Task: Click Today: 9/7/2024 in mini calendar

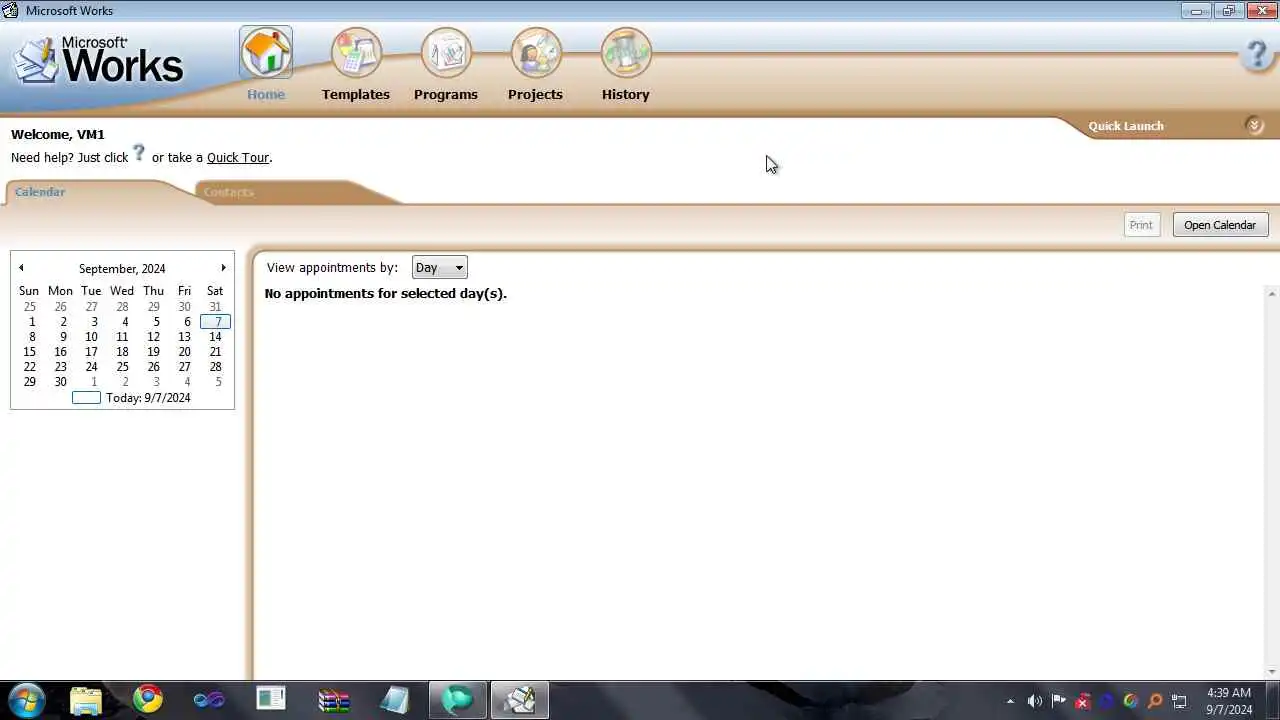Action: click(x=131, y=398)
